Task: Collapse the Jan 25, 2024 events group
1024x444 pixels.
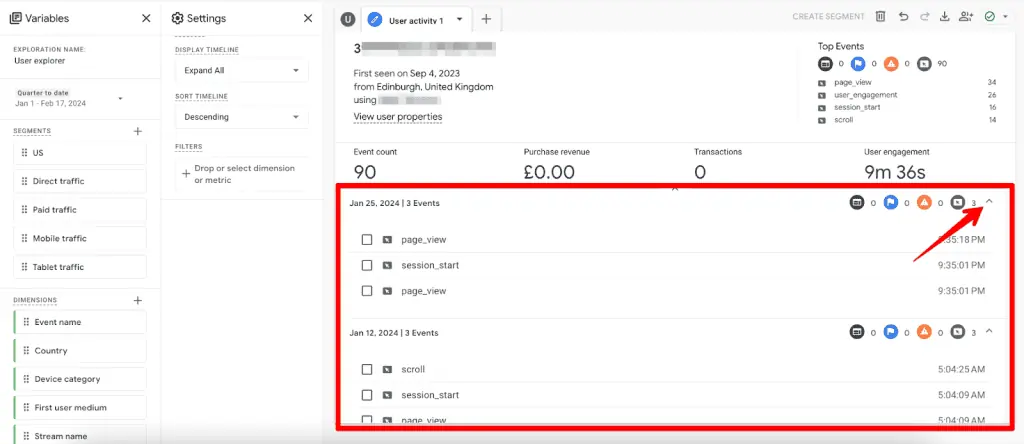Action: click(x=989, y=202)
